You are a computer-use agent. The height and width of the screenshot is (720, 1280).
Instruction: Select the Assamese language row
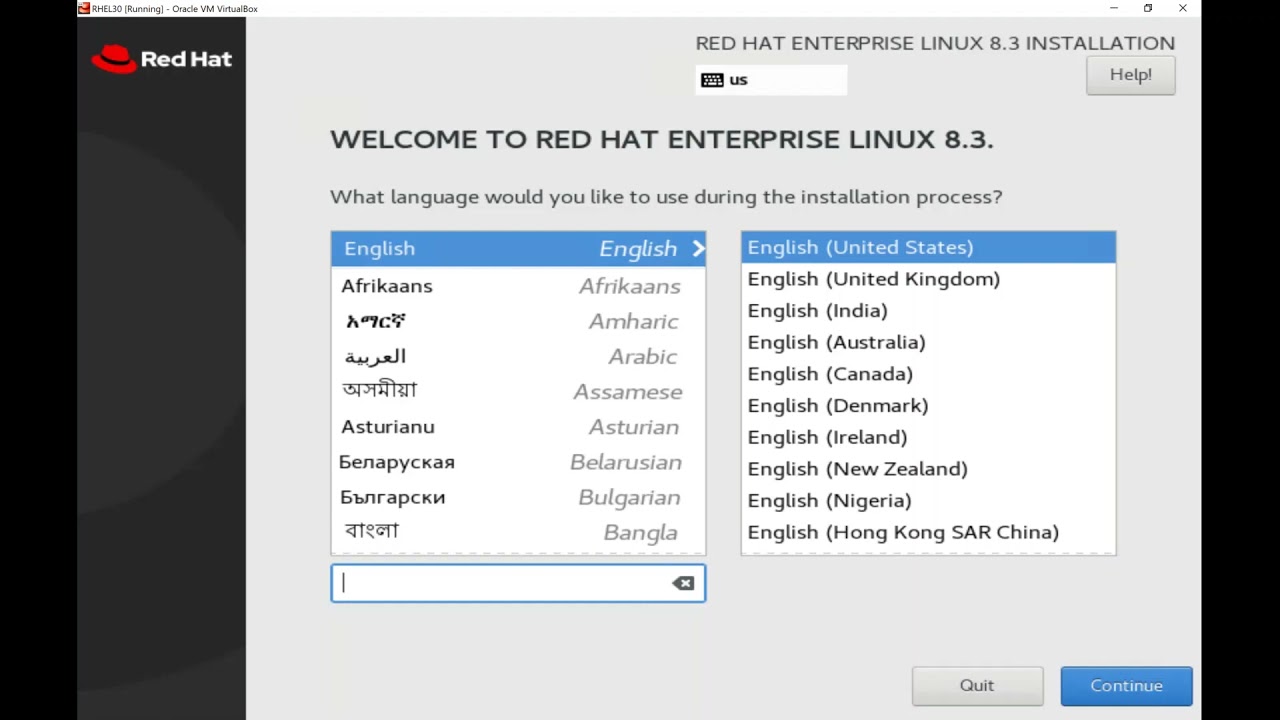tap(518, 391)
